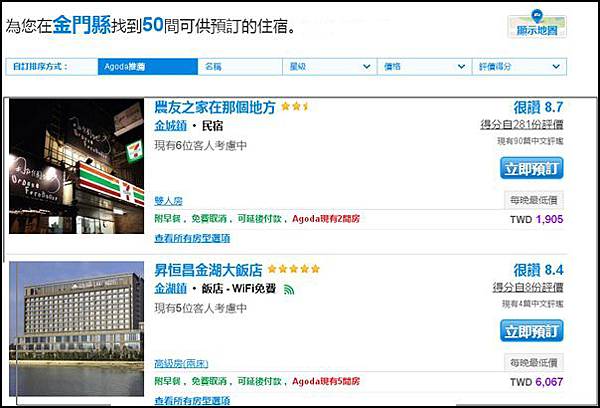This screenshot has height=408, width=600.
Task: Expand the 評價得分 sort dropdown
Action: click(x=520, y=67)
